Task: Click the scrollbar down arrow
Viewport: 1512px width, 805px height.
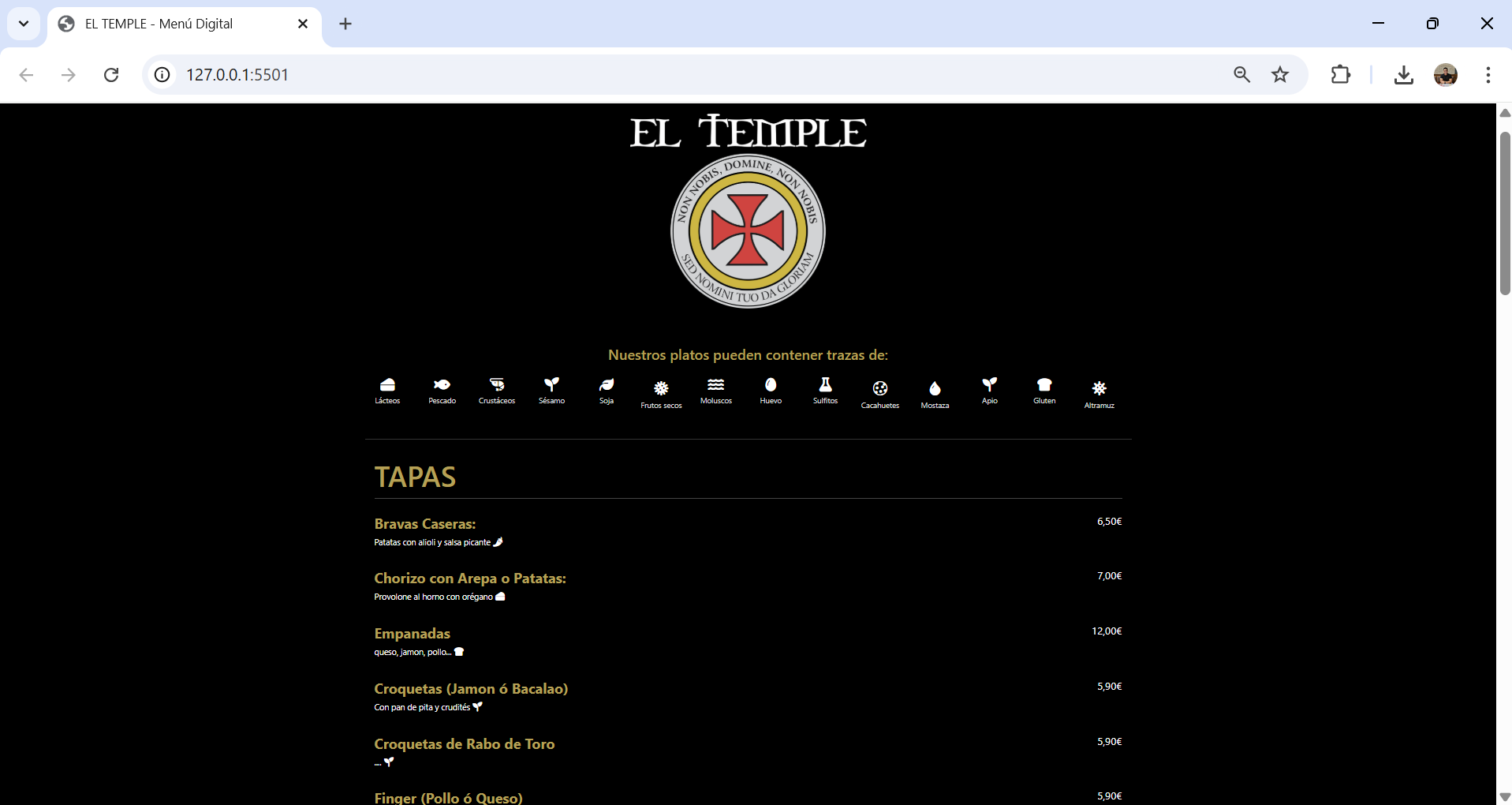Action: click(x=1505, y=797)
